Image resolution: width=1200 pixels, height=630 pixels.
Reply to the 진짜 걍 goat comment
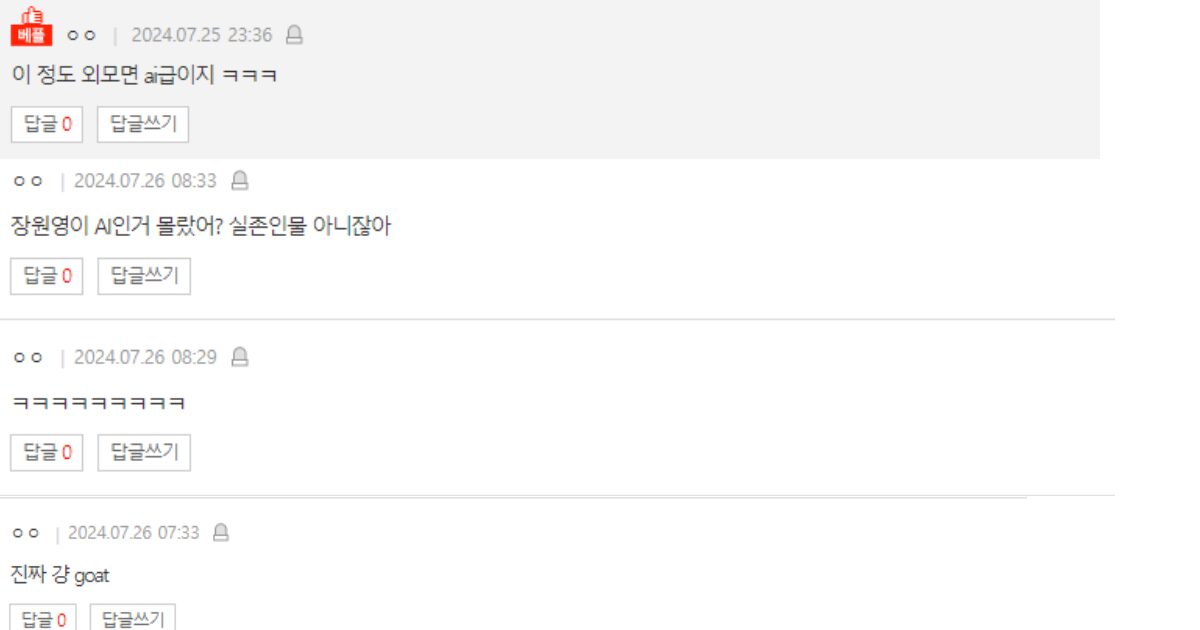click(x=133, y=619)
